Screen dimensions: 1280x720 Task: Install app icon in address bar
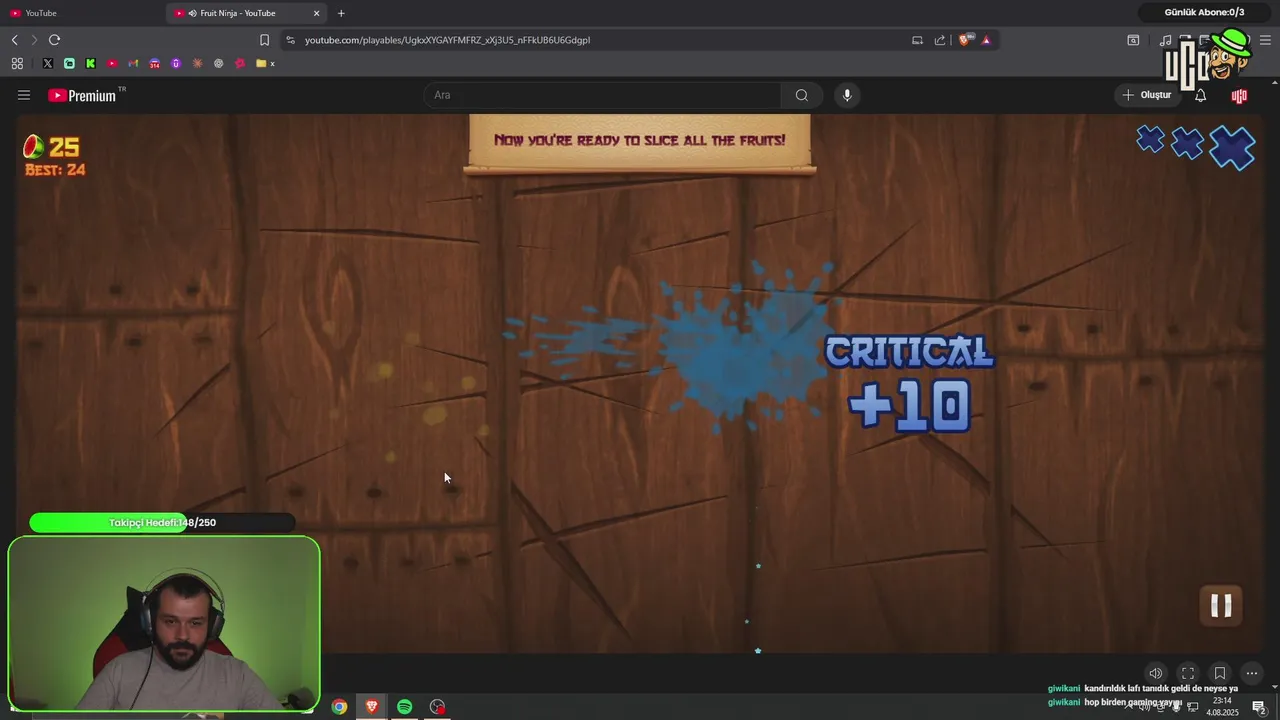pos(917,40)
